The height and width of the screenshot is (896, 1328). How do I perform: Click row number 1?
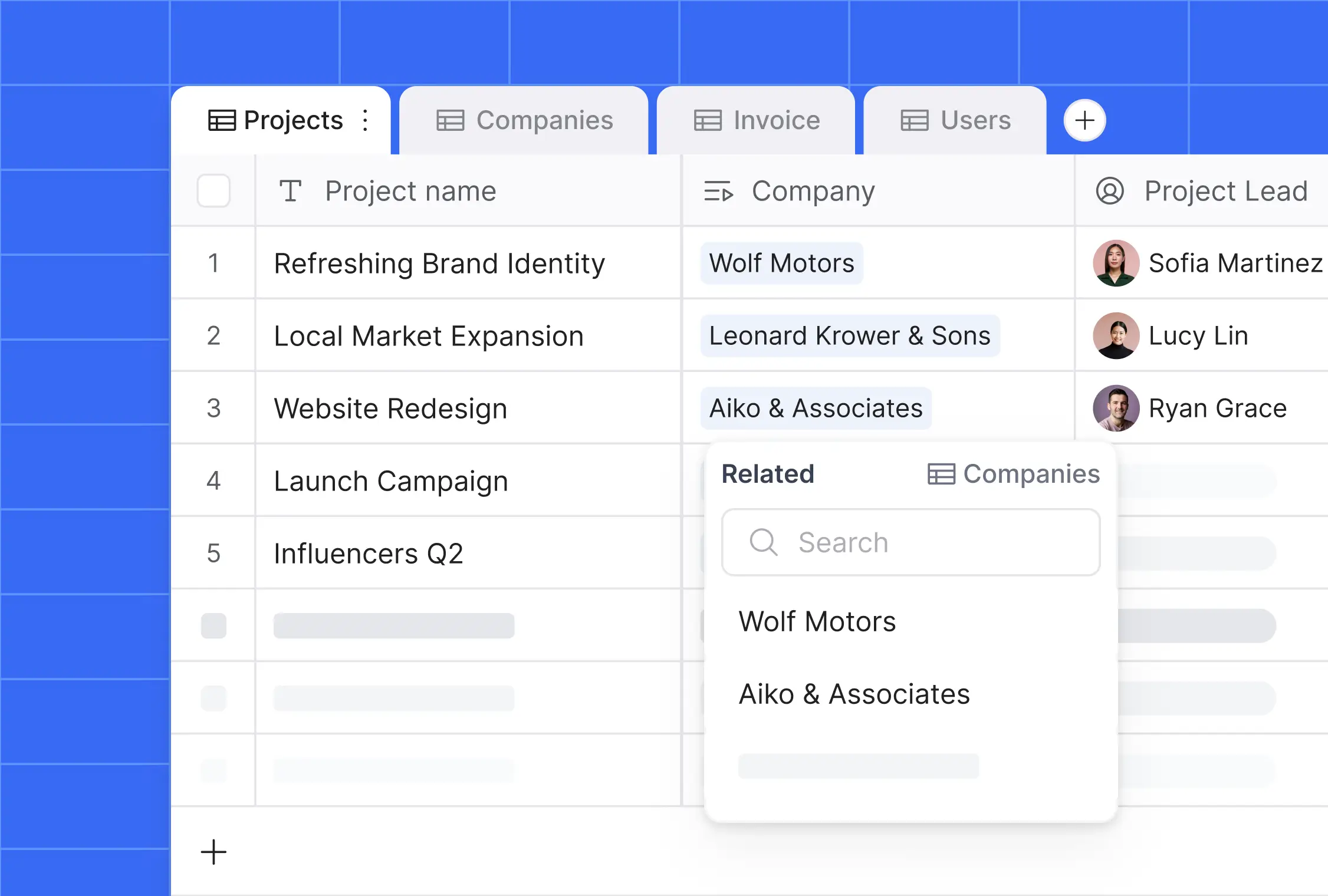[x=213, y=263]
